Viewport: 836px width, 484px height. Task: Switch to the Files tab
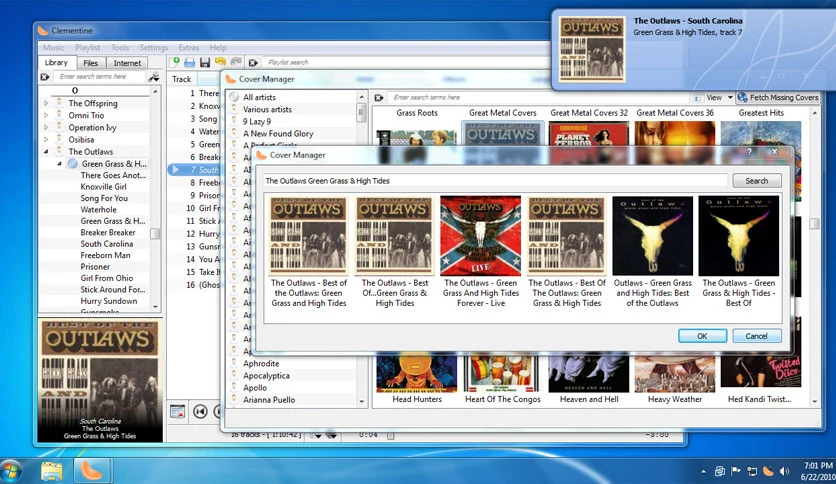pyautogui.click(x=91, y=63)
